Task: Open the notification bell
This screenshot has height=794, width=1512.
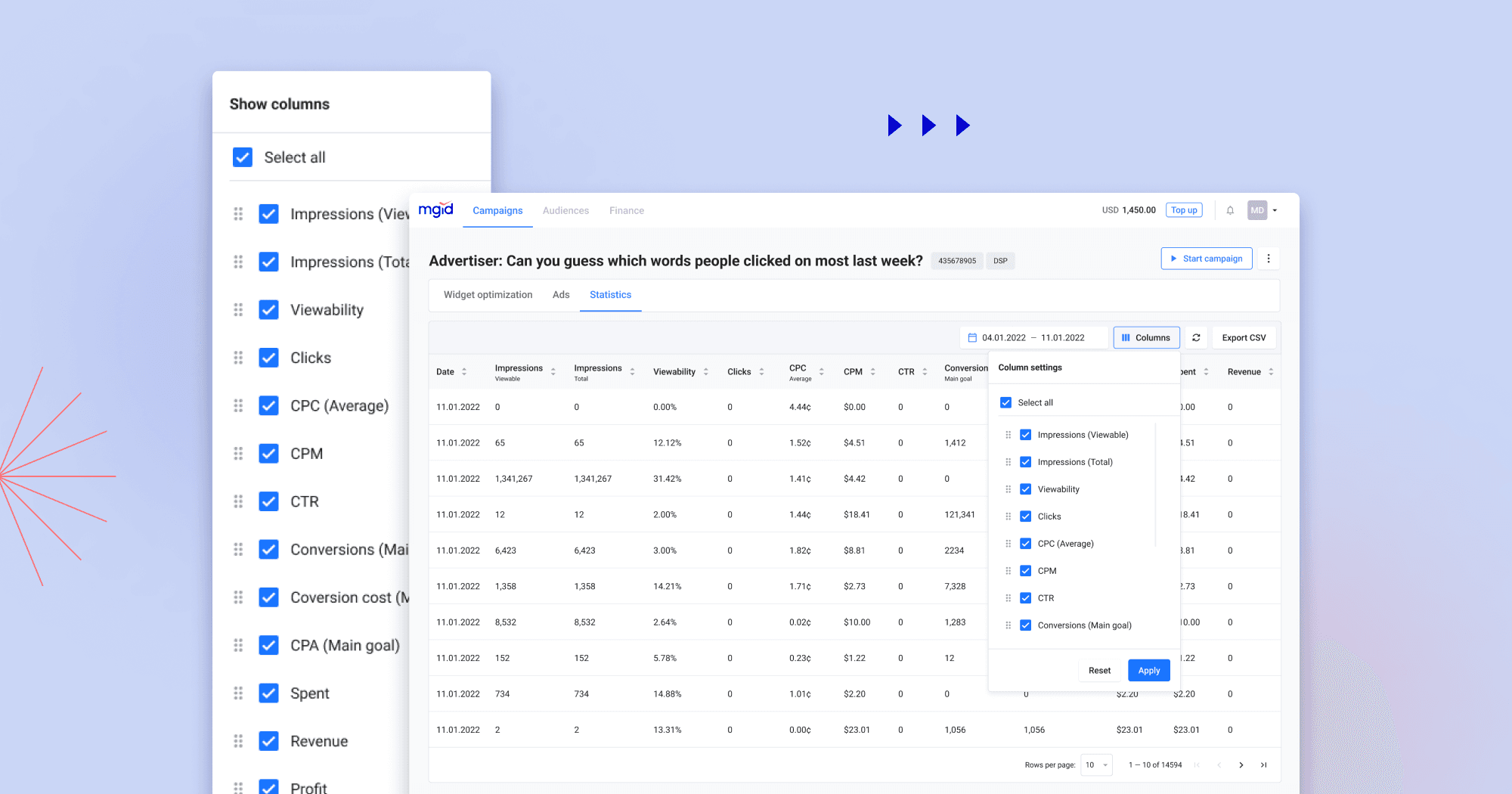Action: click(x=1230, y=210)
